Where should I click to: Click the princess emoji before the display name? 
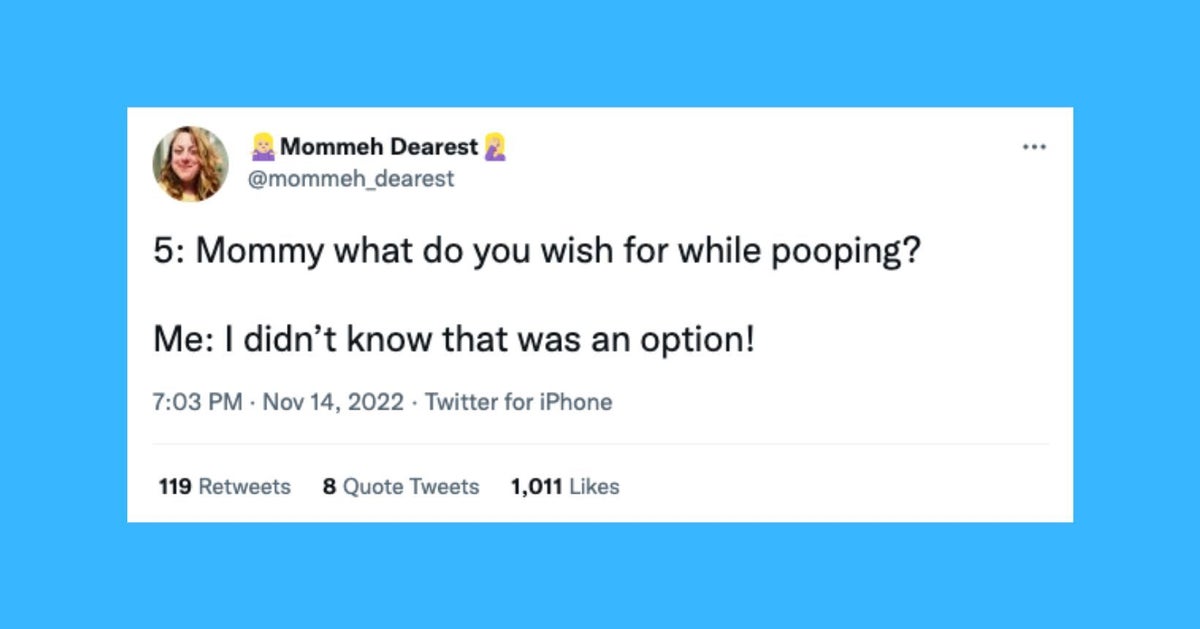pyautogui.click(x=263, y=145)
